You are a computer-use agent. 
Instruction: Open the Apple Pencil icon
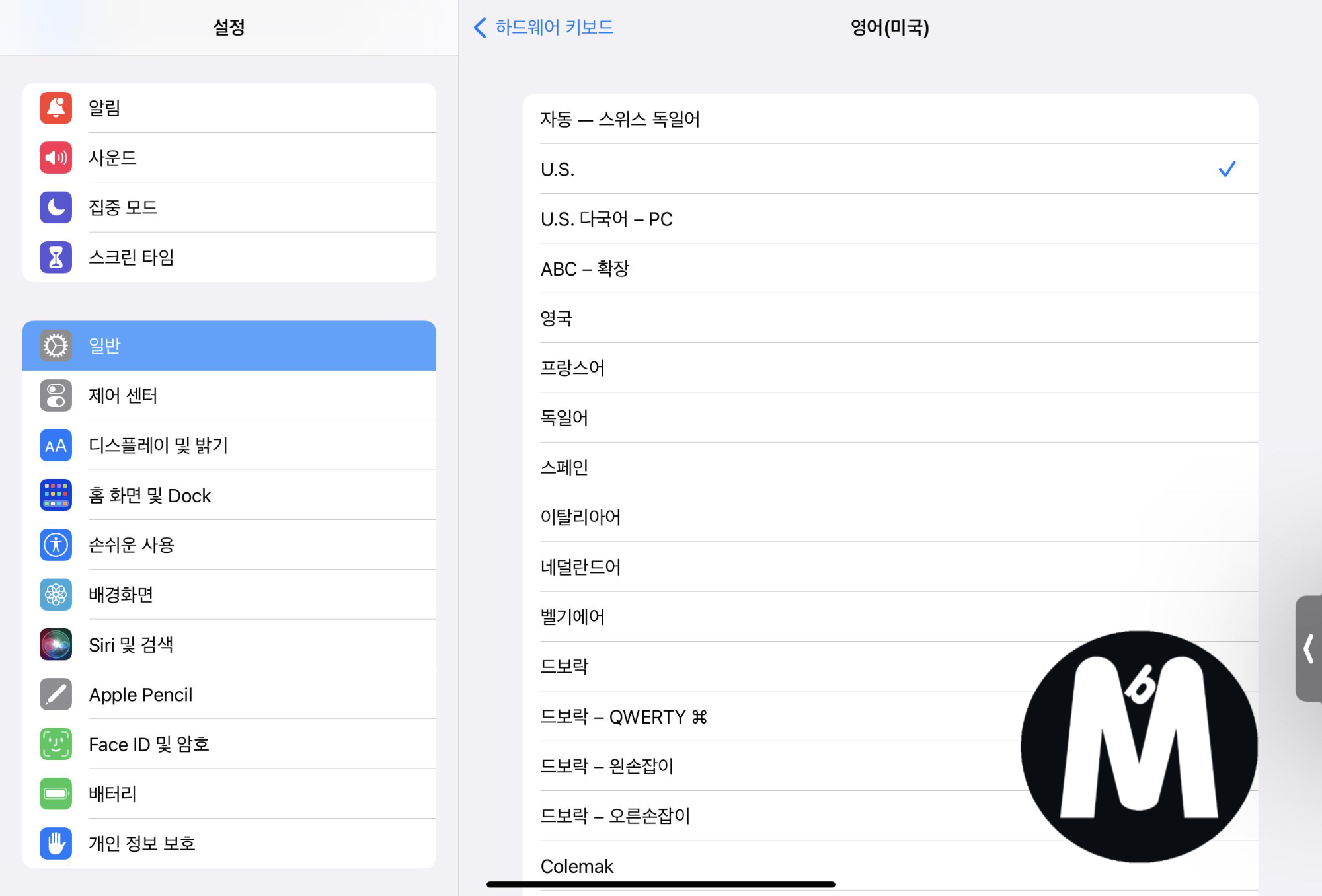[x=56, y=694]
